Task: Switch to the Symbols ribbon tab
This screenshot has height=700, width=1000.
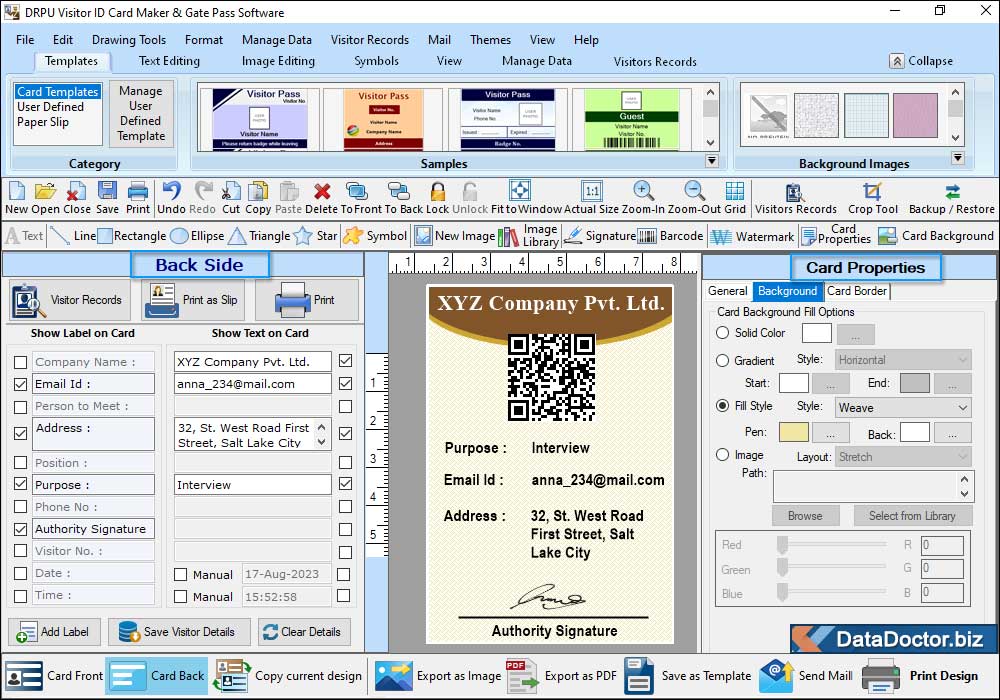Action: tap(376, 61)
